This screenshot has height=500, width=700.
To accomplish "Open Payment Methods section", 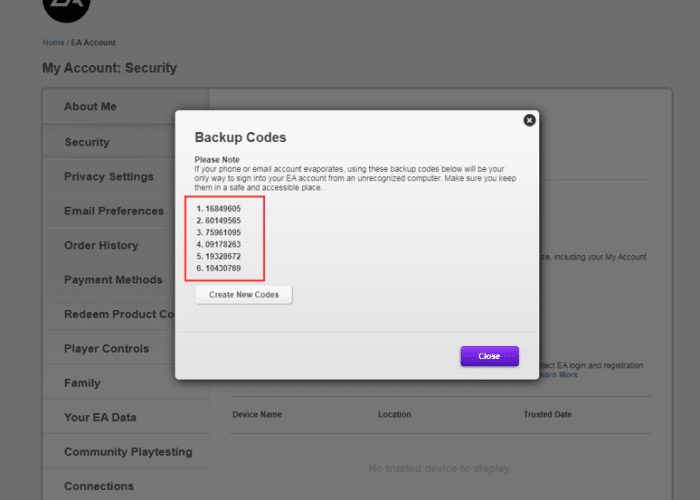I will click(109, 279).
